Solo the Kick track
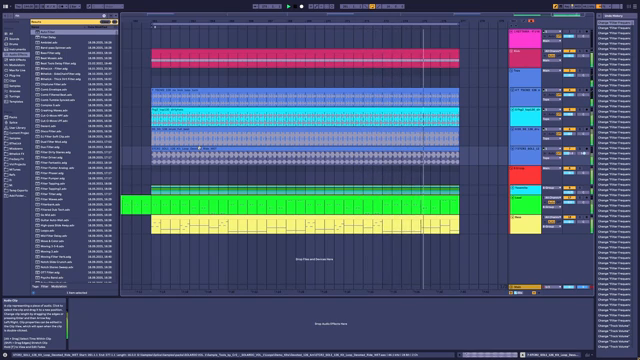640x360 pixels. click(580, 51)
